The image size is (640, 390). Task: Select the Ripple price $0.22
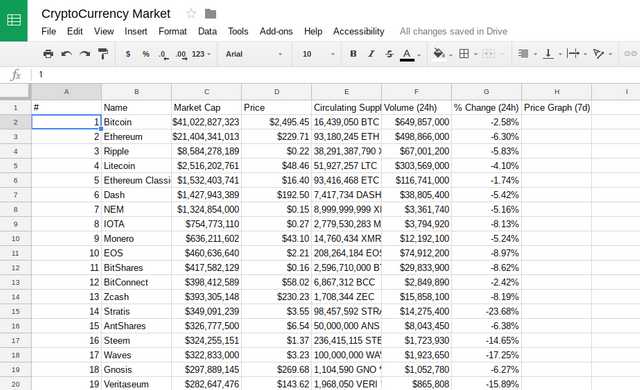point(277,151)
